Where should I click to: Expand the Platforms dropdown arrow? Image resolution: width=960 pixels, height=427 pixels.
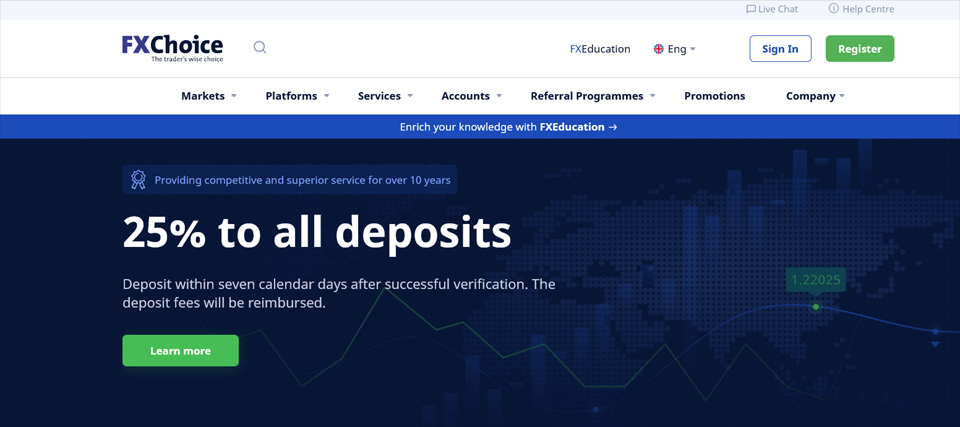pyautogui.click(x=326, y=96)
